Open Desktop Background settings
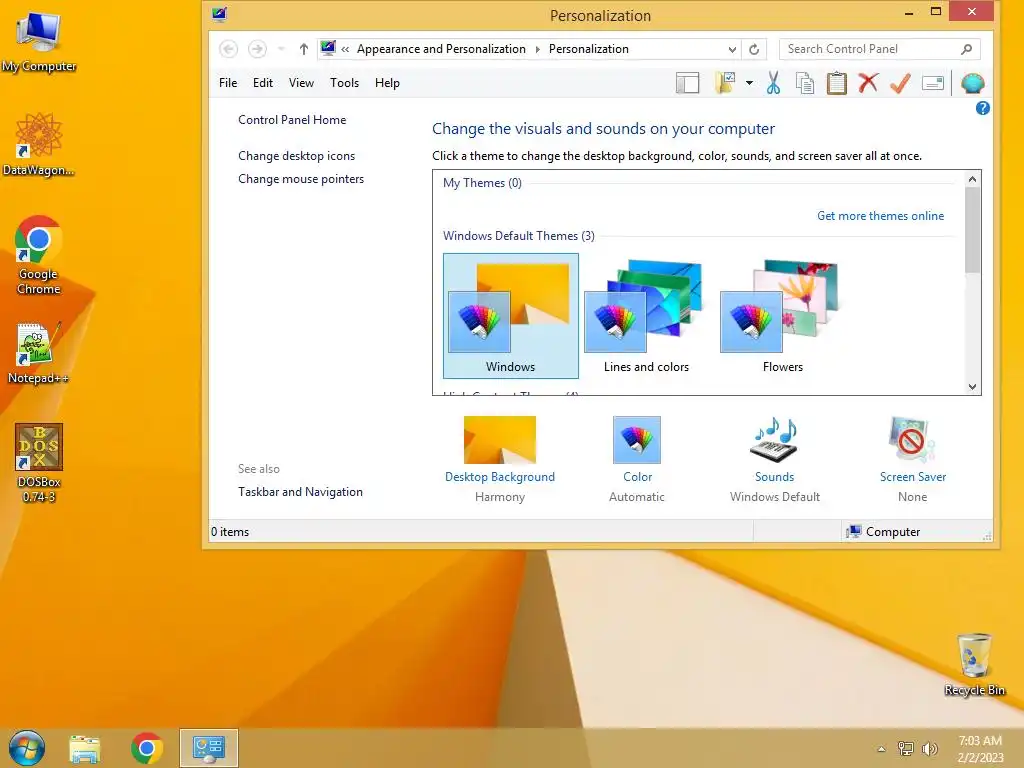The image size is (1024, 768). tap(500, 459)
